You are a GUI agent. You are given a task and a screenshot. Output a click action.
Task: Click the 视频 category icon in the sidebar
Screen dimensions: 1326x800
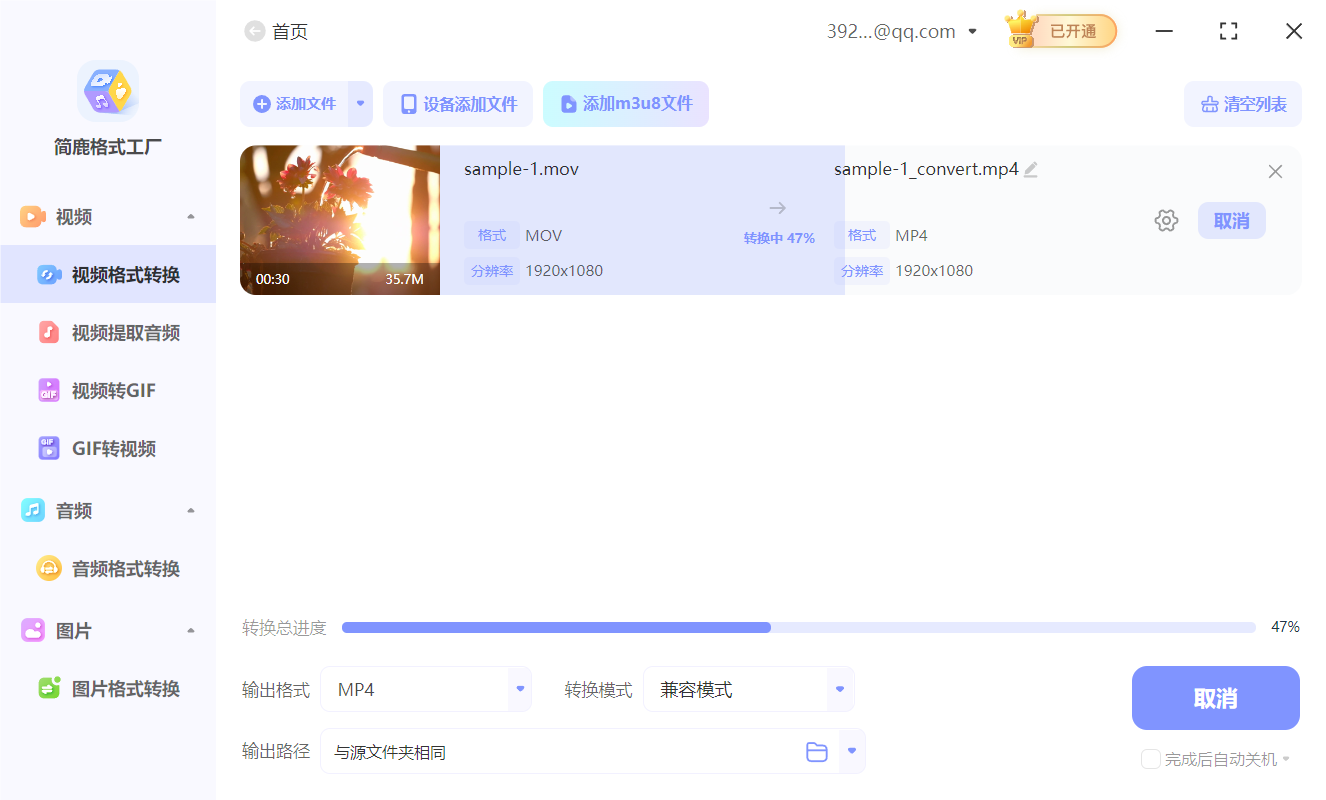(33, 217)
